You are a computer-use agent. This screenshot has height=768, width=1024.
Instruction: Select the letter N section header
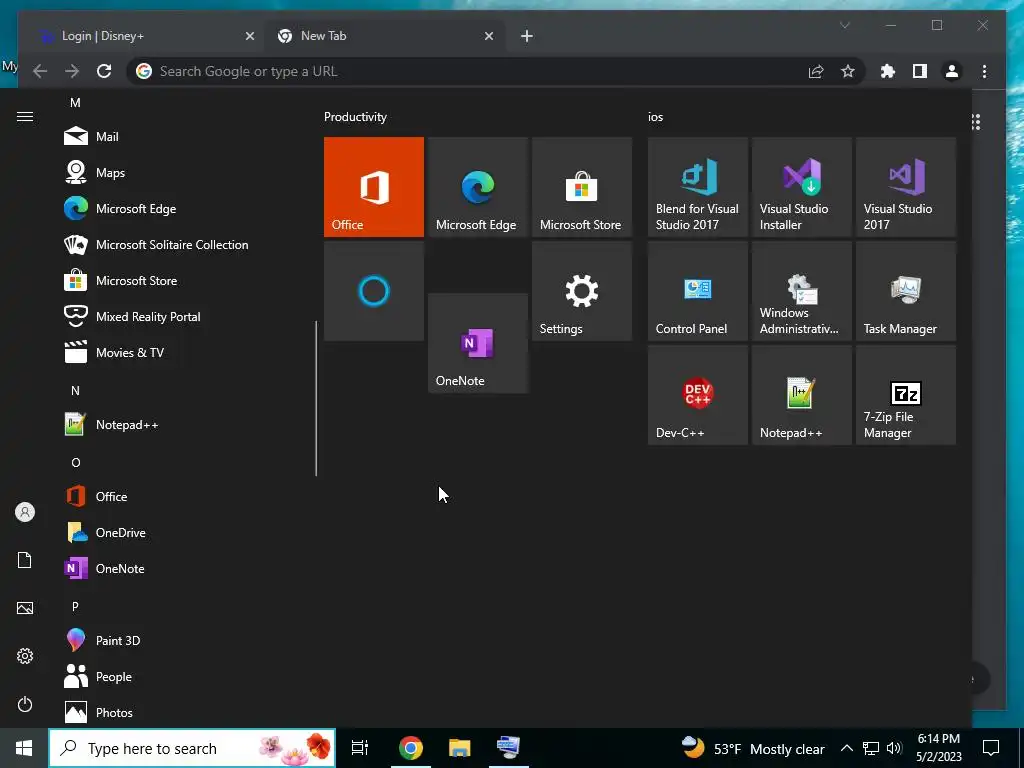point(75,391)
